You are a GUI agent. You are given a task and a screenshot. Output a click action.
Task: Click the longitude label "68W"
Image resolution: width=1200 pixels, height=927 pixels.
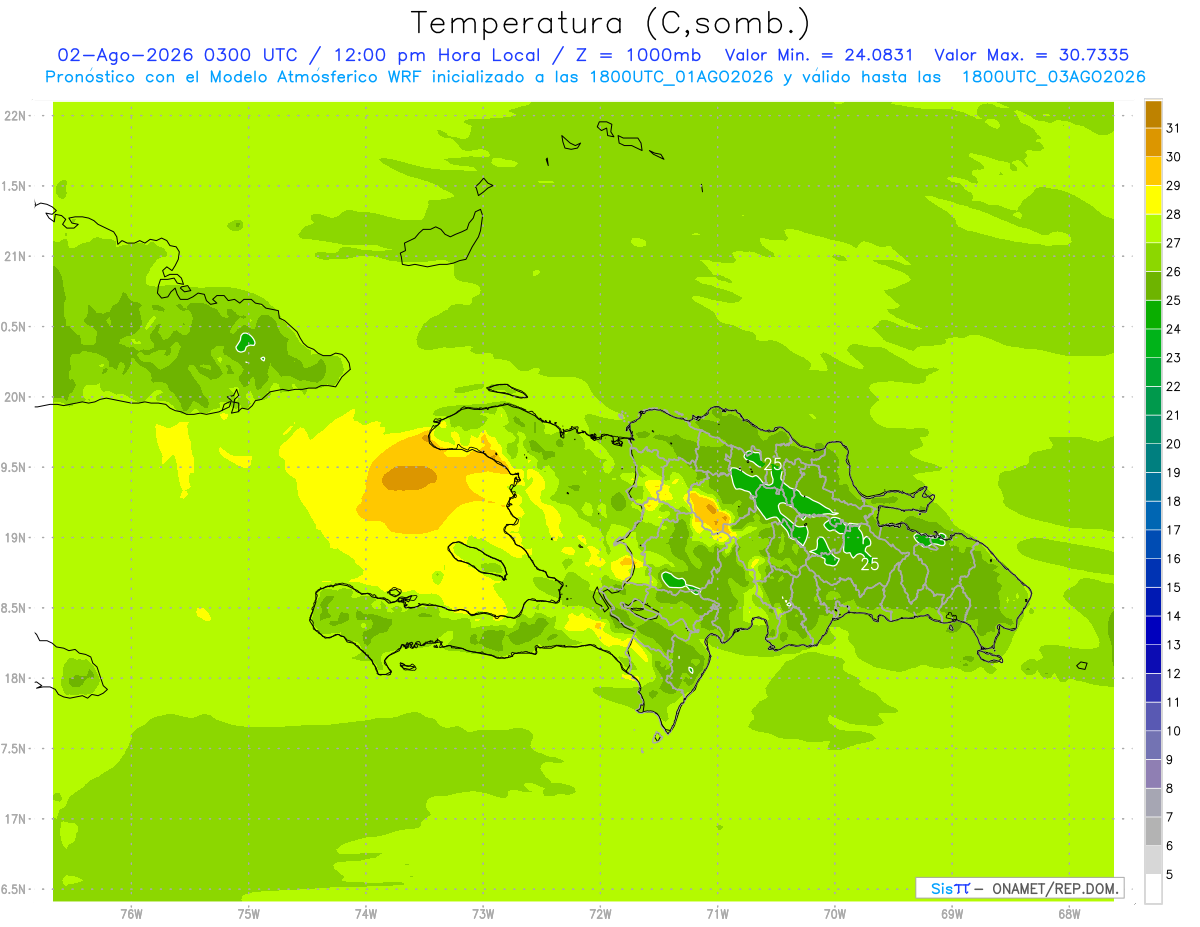click(1069, 913)
